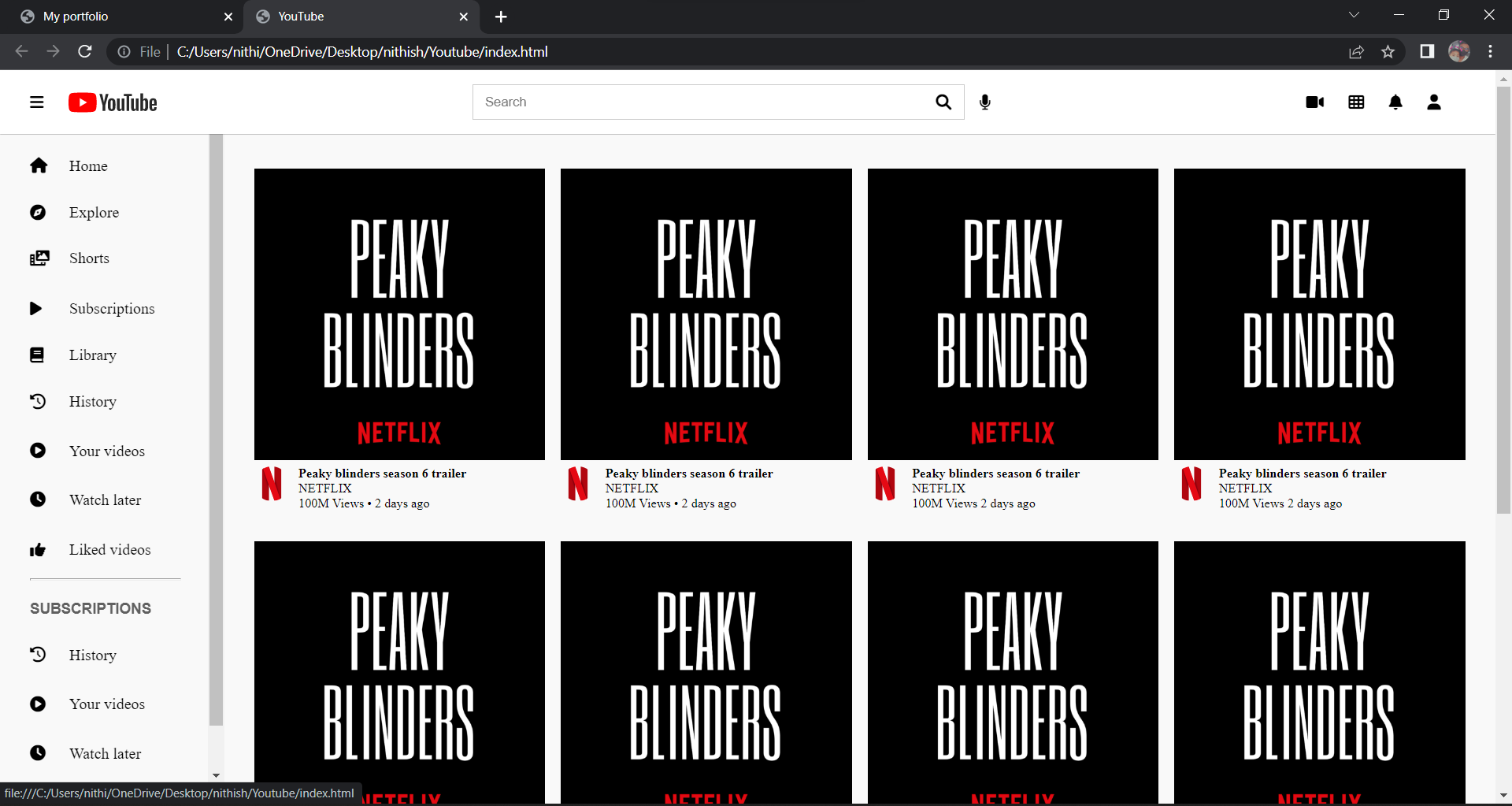This screenshot has width=1512, height=806.
Task: Open Liked videos in sidebar
Action: [x=109, y=550]
